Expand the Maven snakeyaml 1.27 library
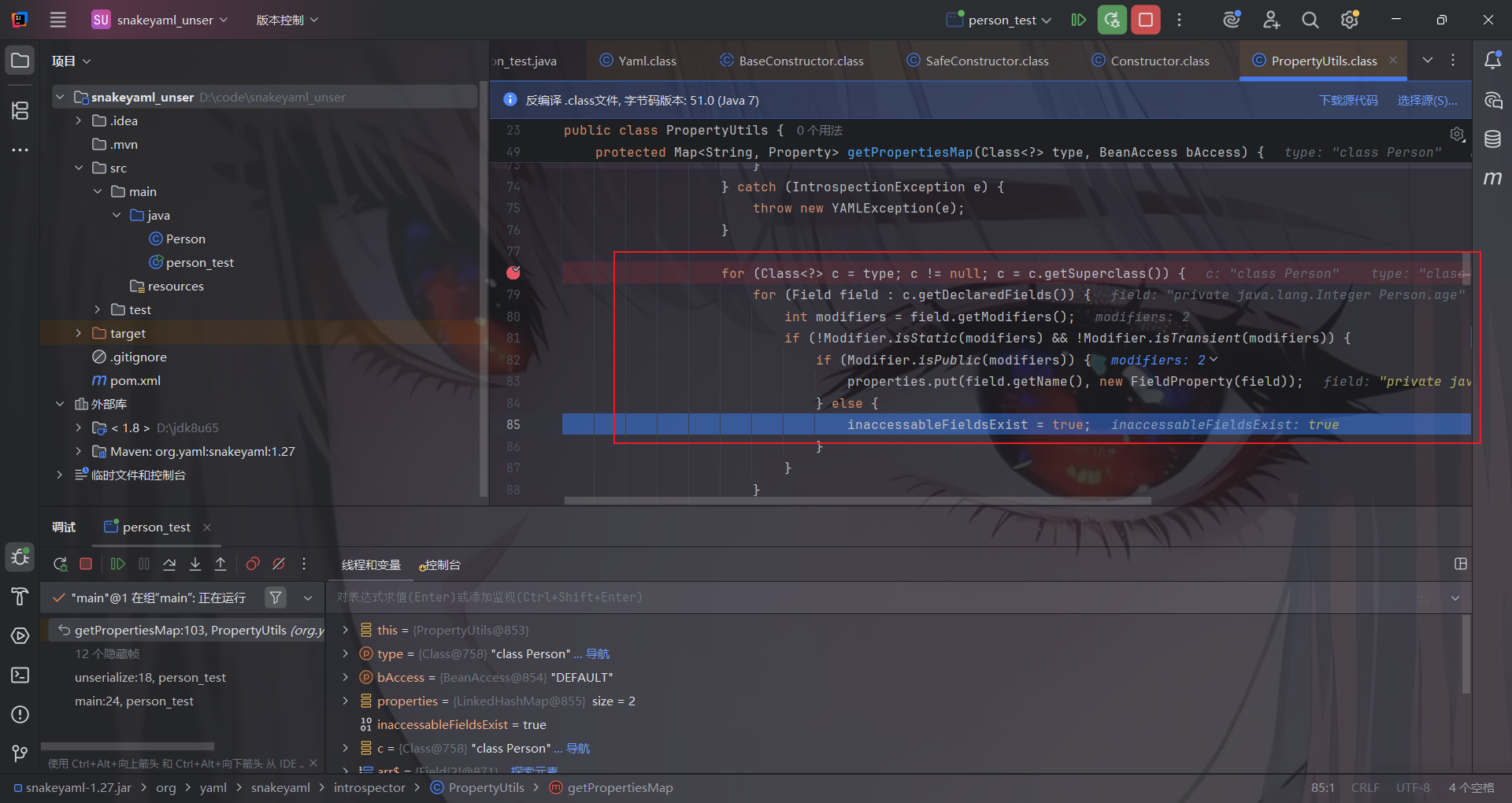 click(x=79, y=451)
